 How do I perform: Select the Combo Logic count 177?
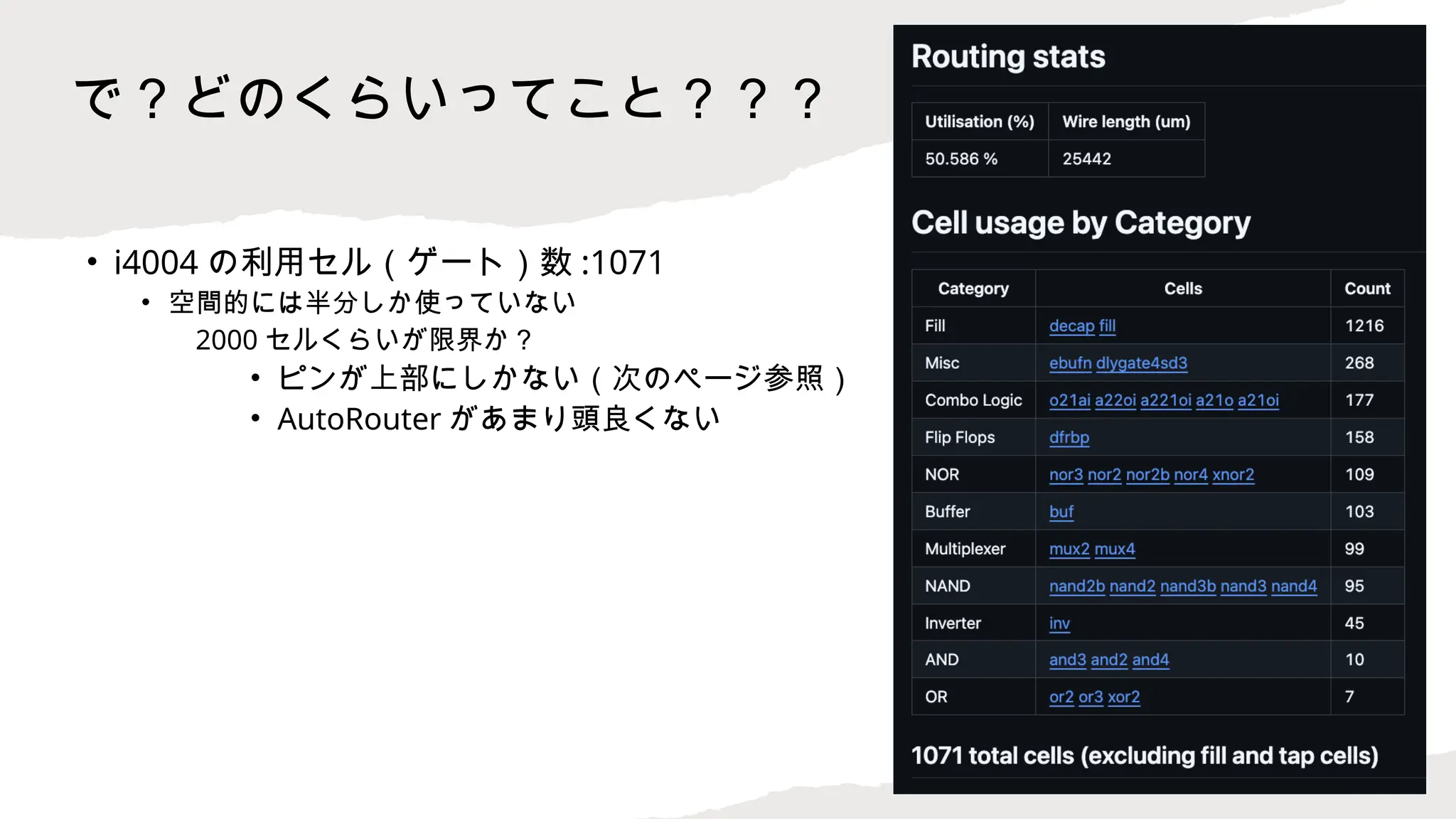1359,400
